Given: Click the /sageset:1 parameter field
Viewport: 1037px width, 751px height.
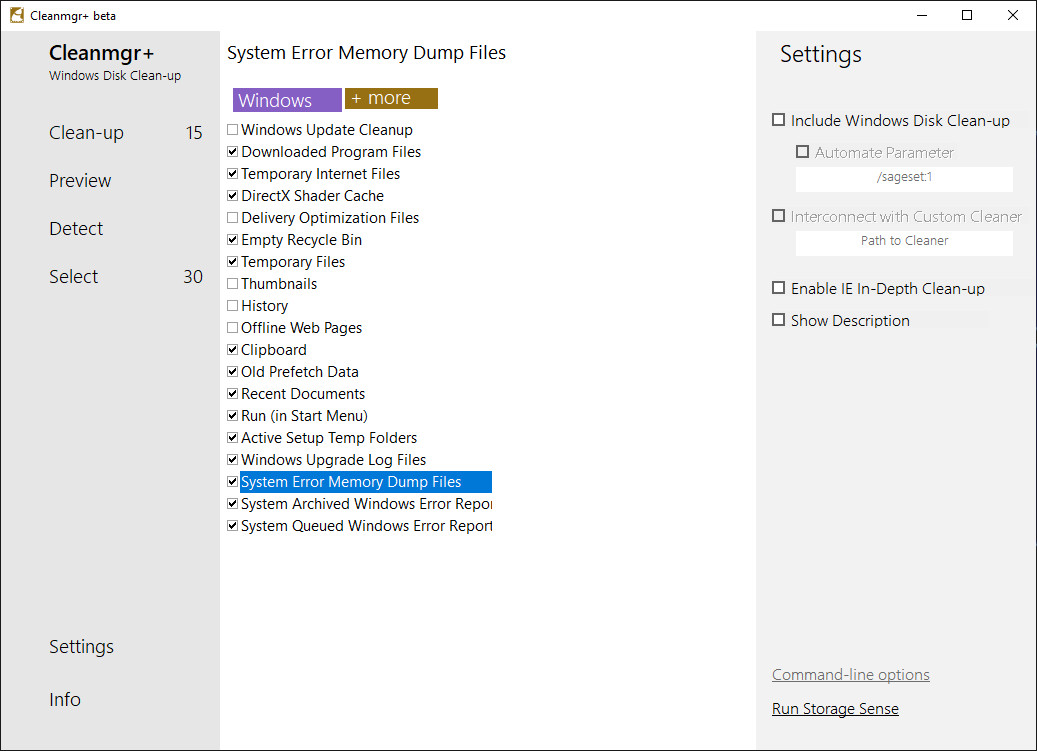Looking at the screenshot, I should [x=904, y=177].
